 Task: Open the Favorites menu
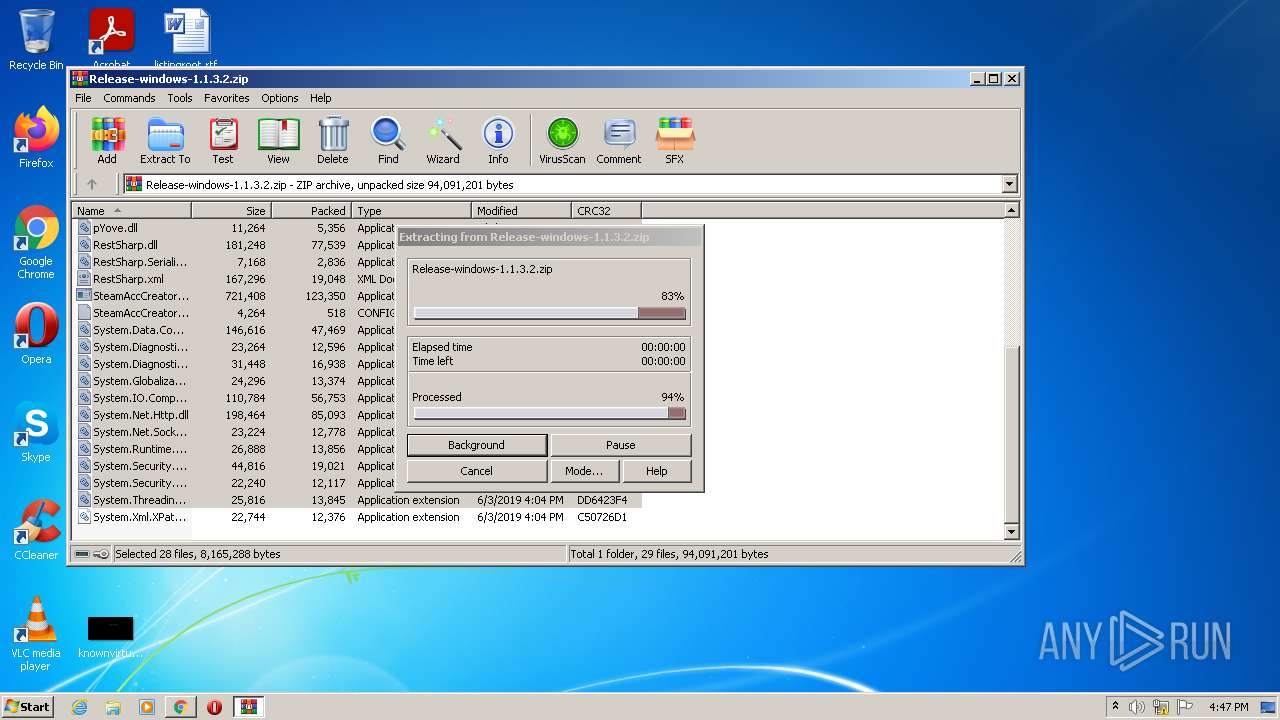[227, 98]
